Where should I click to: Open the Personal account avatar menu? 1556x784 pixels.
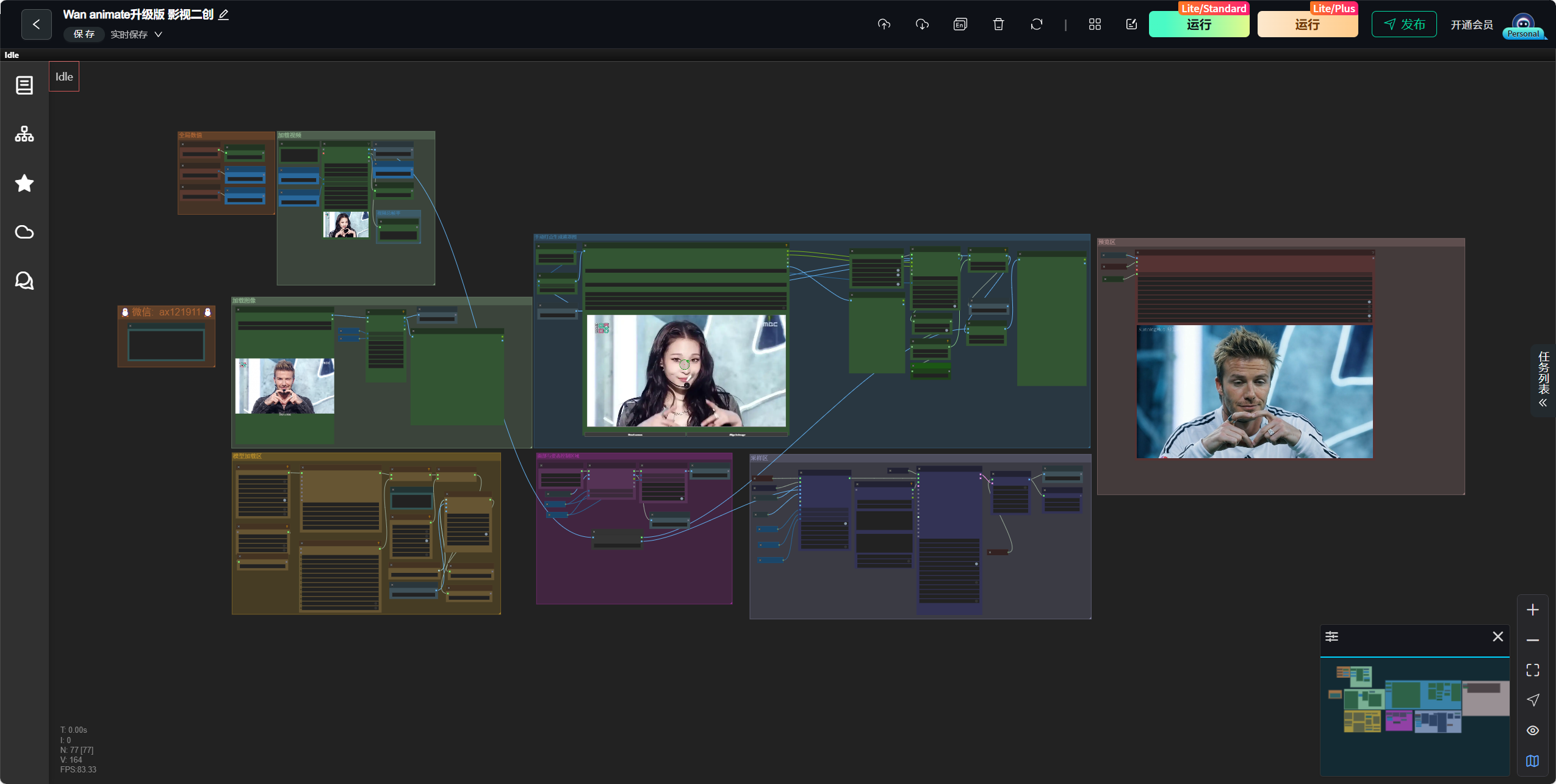1524,26
